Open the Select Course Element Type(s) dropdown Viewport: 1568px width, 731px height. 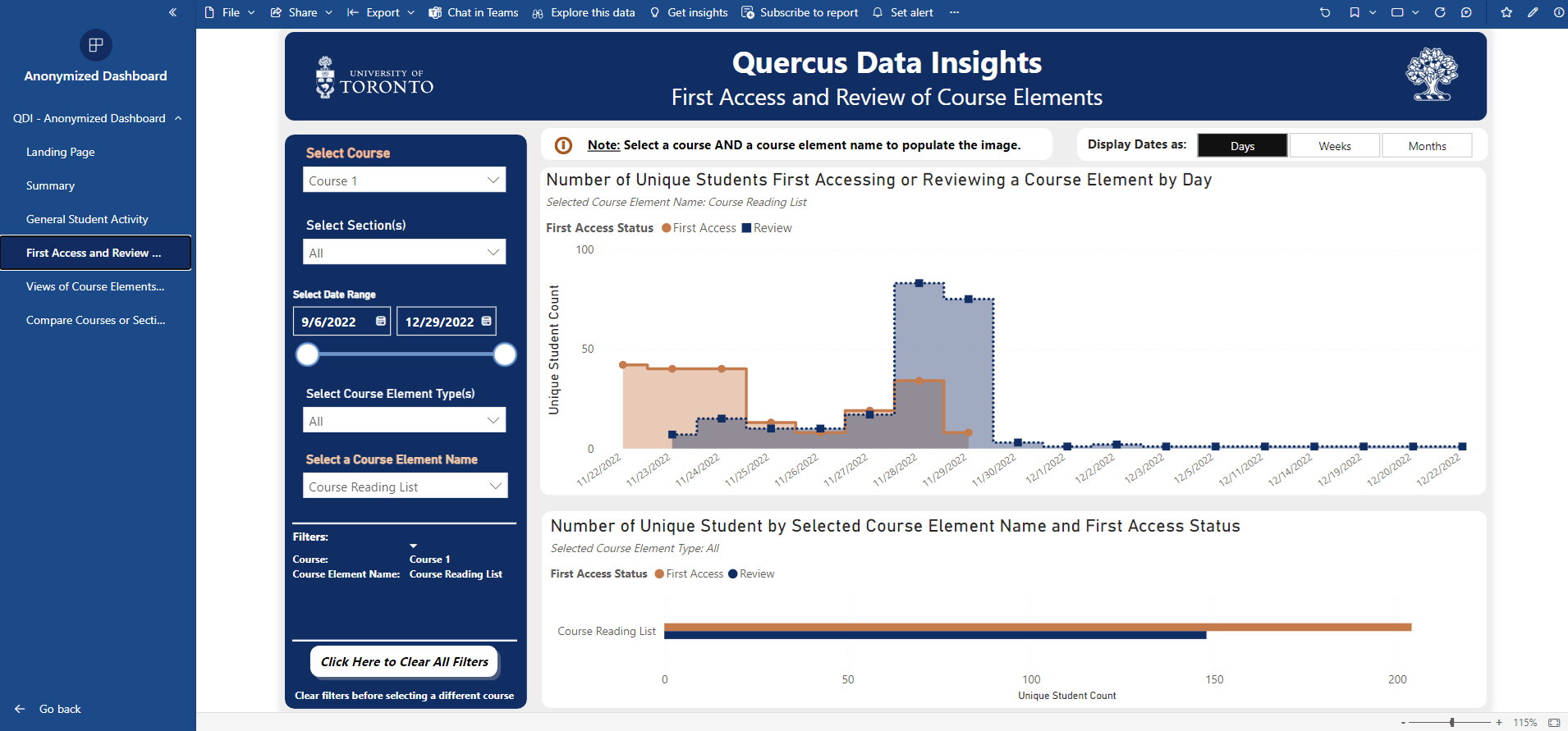click(x=404, y=420)
